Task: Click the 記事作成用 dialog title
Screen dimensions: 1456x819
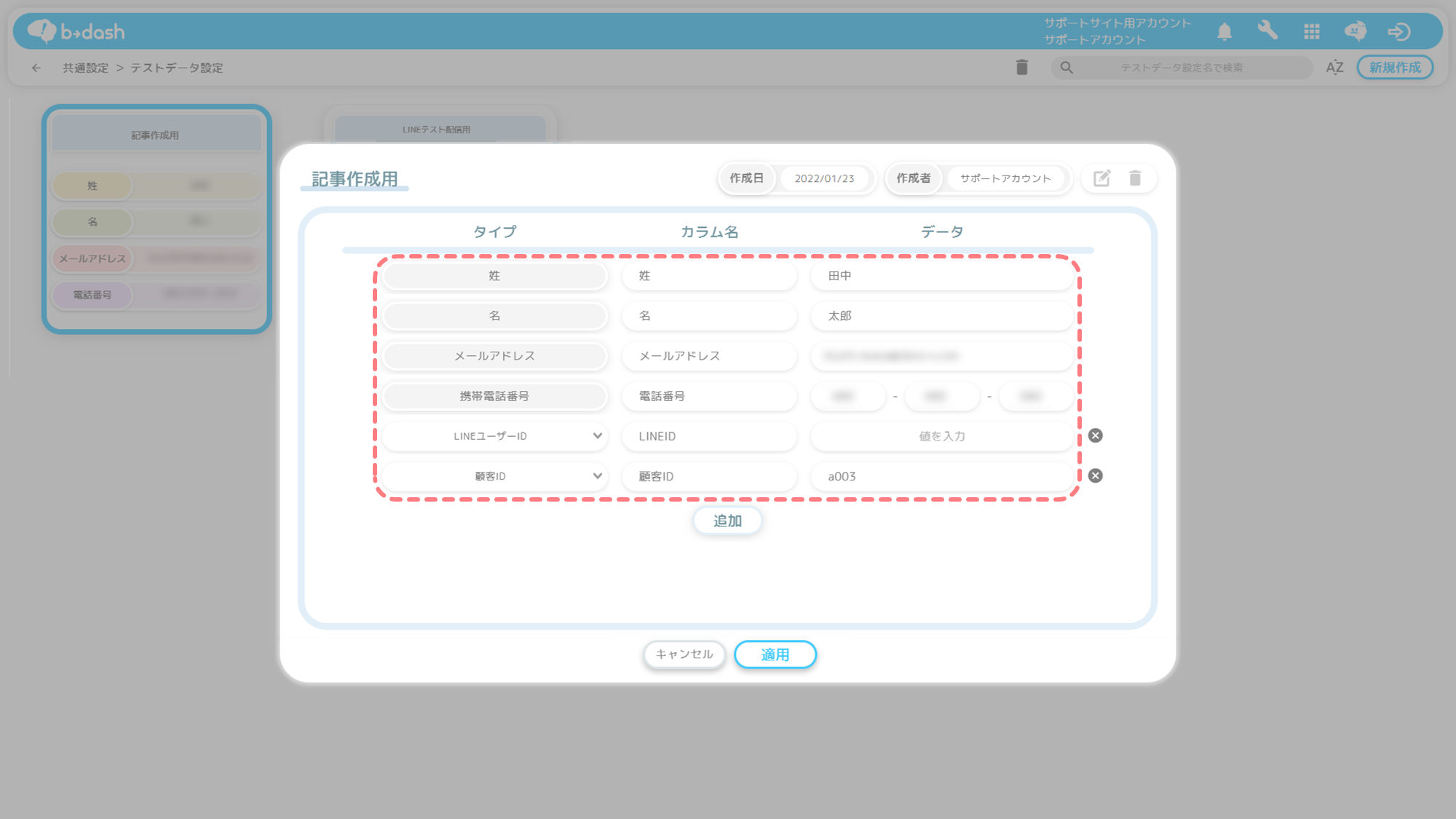Action: pos(355,179)
